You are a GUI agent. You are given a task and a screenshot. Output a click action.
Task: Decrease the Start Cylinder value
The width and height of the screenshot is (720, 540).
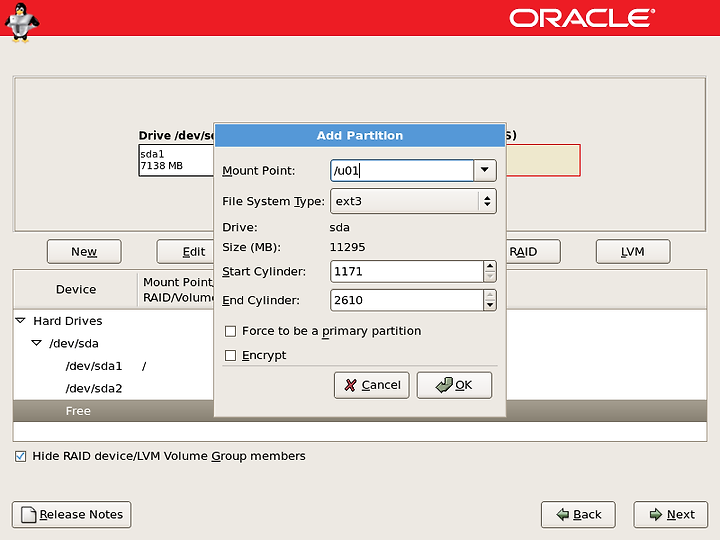coord(490,276)
